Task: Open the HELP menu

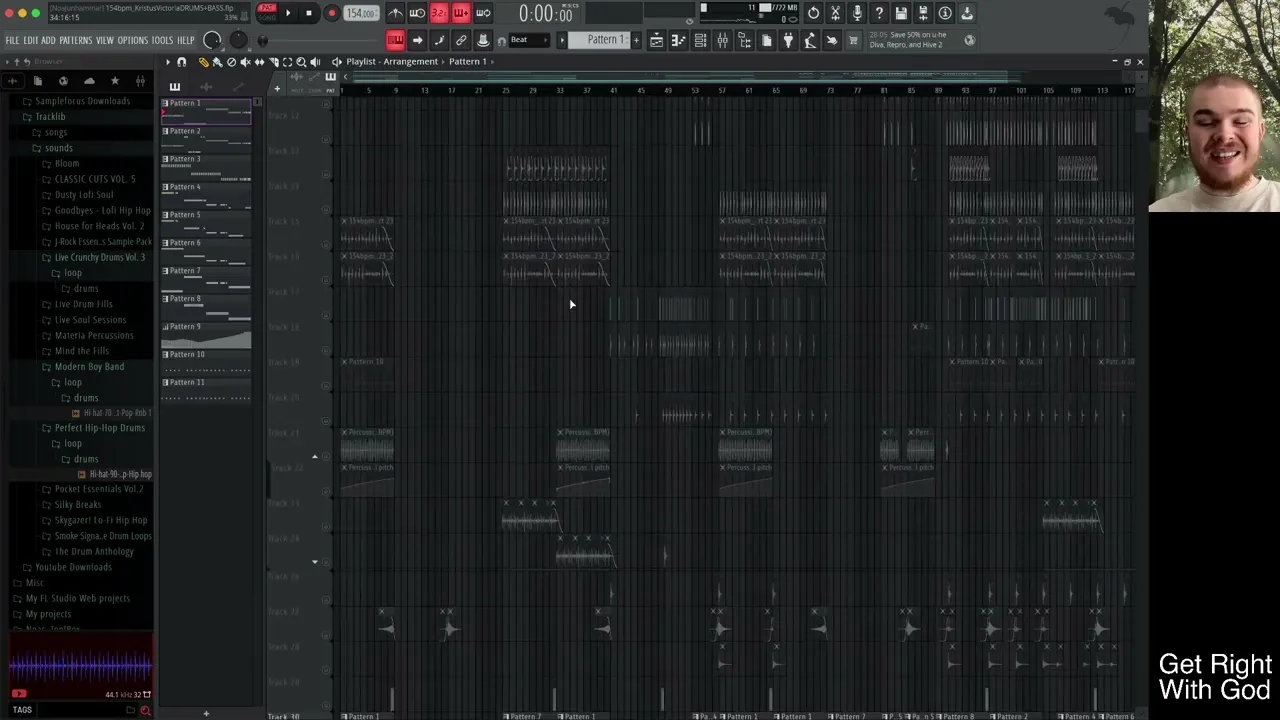Action: (186, 40)
